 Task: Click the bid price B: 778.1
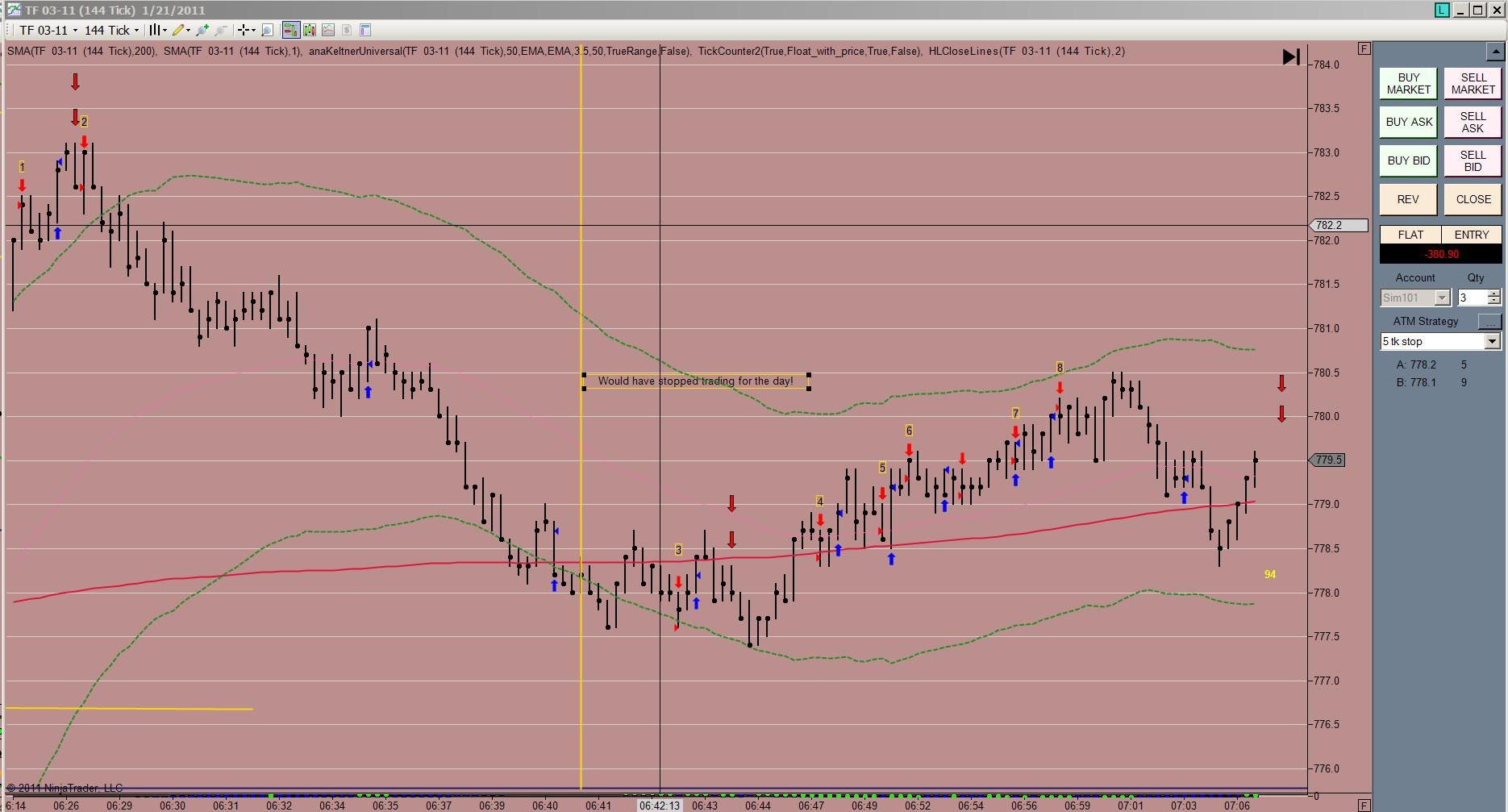(x=1416, y=382)
